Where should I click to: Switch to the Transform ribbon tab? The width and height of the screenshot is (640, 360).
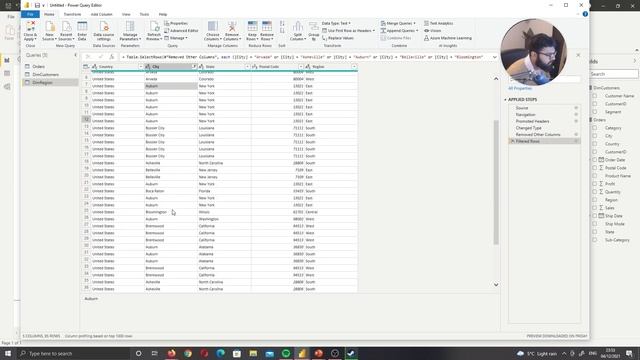[x=72, y=14]
